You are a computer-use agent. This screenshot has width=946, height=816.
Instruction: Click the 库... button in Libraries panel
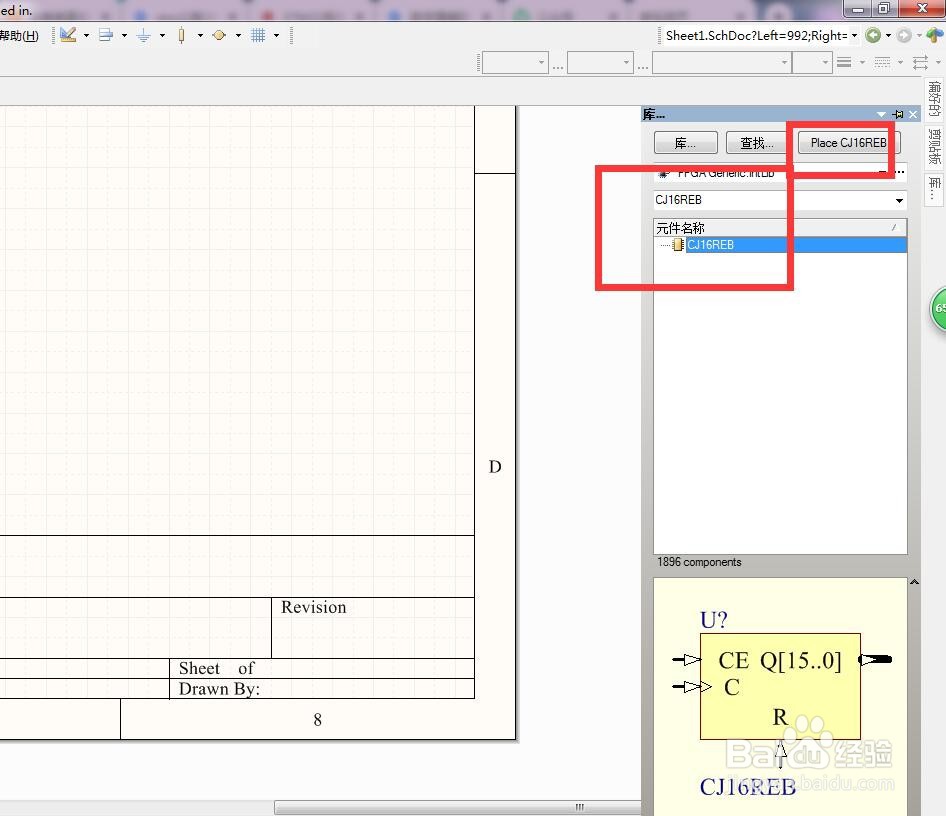685,143
